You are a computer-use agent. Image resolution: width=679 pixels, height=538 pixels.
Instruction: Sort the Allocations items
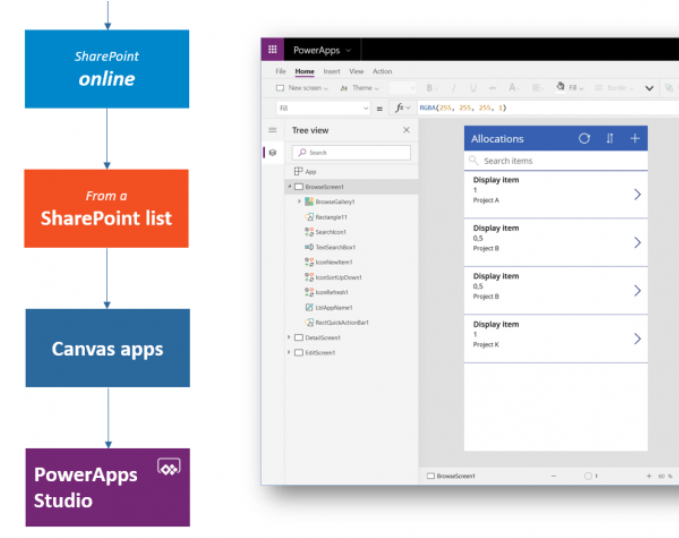coord(610,139)
